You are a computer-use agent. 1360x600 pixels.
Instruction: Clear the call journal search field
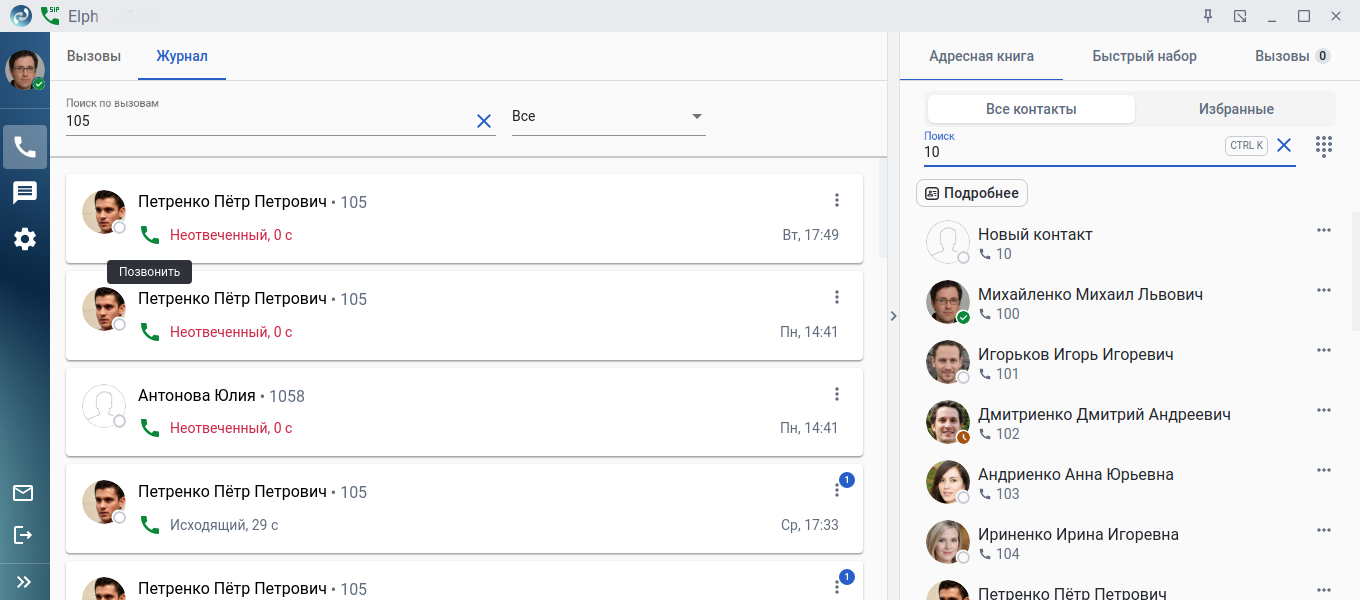tap(484, 121)
